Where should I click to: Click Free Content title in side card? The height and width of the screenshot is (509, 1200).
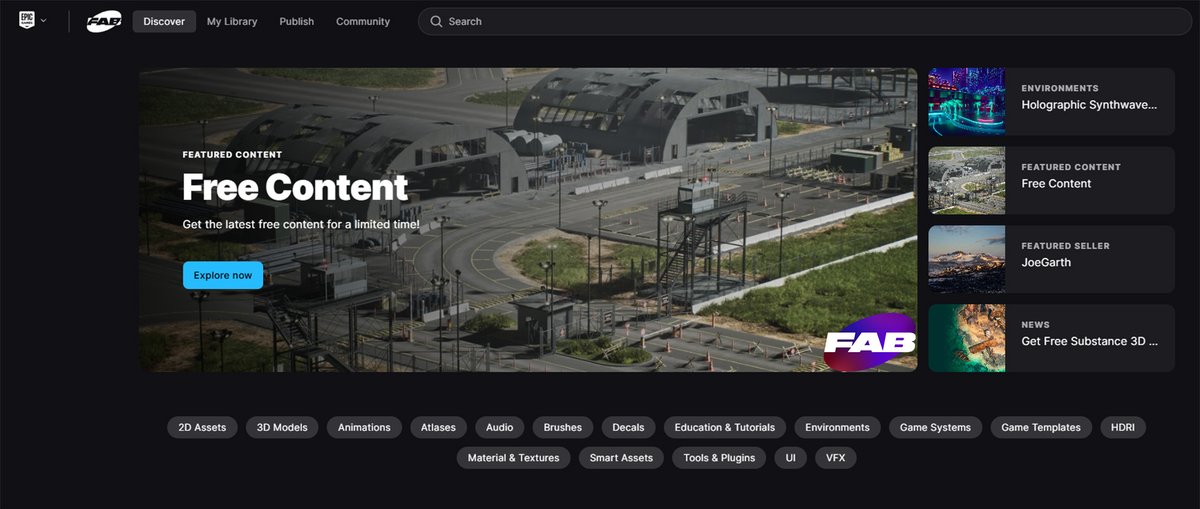click(x=1056, y=184)
